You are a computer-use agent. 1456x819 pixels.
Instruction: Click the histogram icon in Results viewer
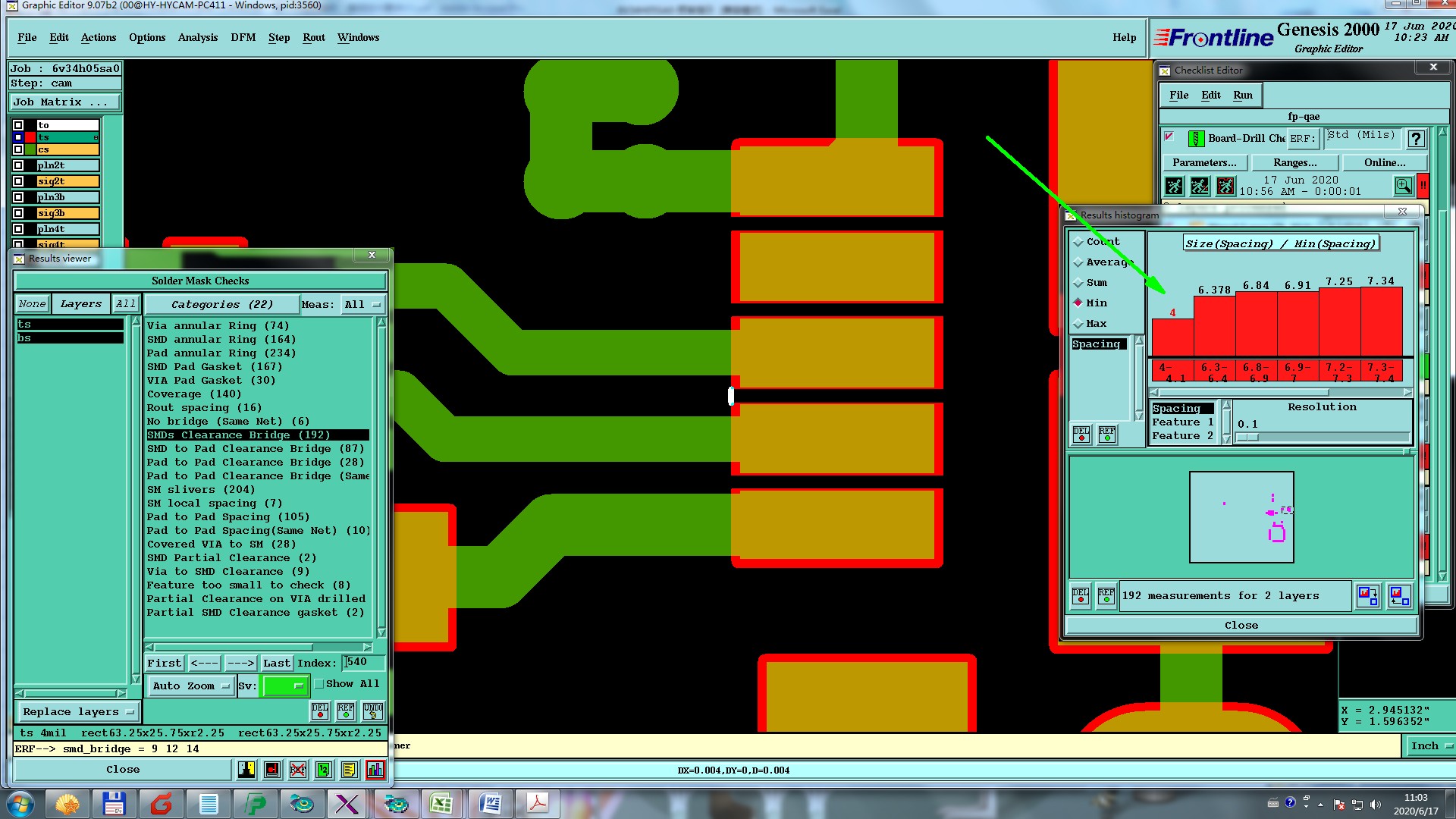coord(375,770)
